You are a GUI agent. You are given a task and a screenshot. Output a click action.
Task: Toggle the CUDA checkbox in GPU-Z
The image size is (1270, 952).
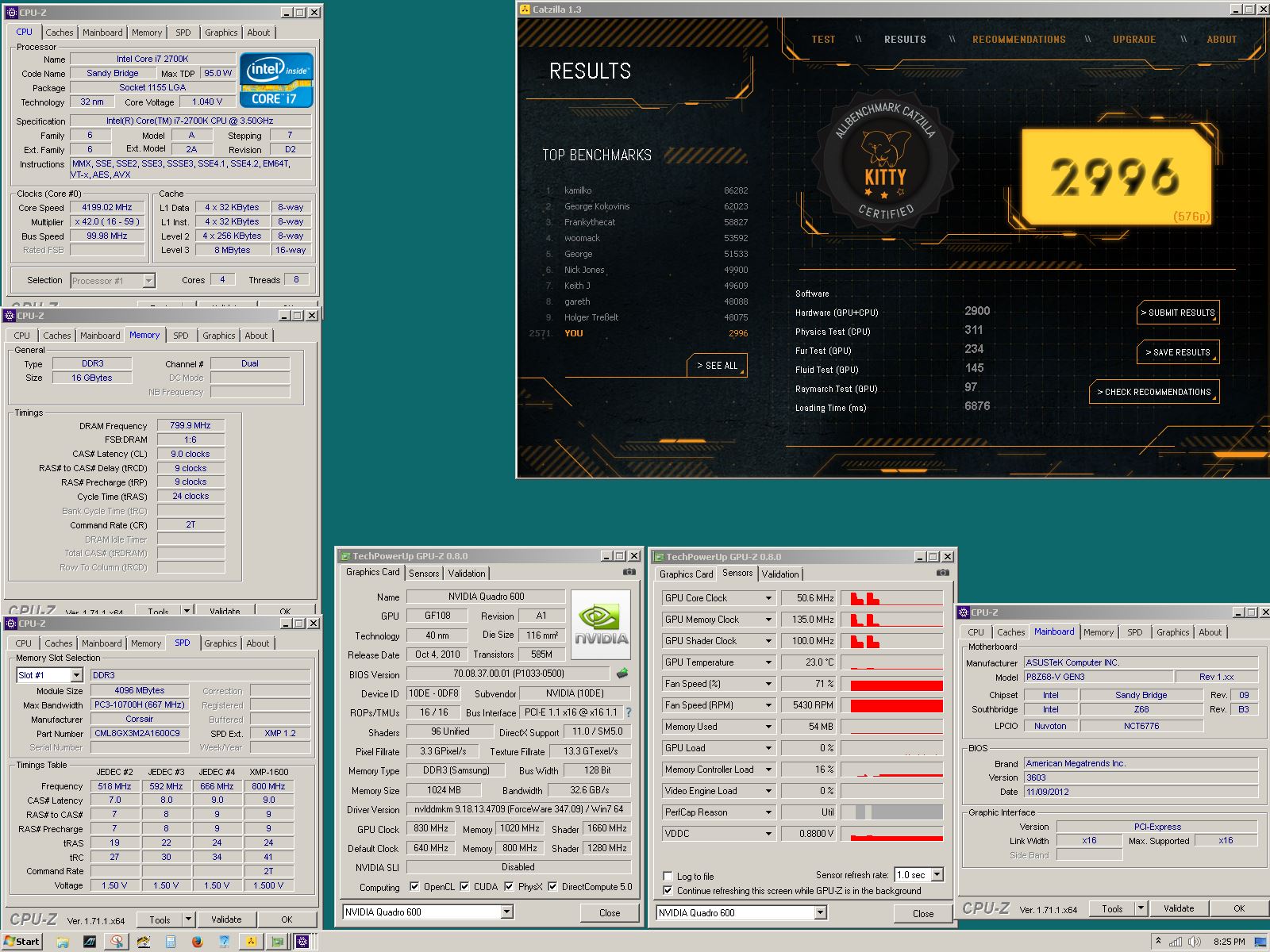pyautogui.click(x=464, y=886)
